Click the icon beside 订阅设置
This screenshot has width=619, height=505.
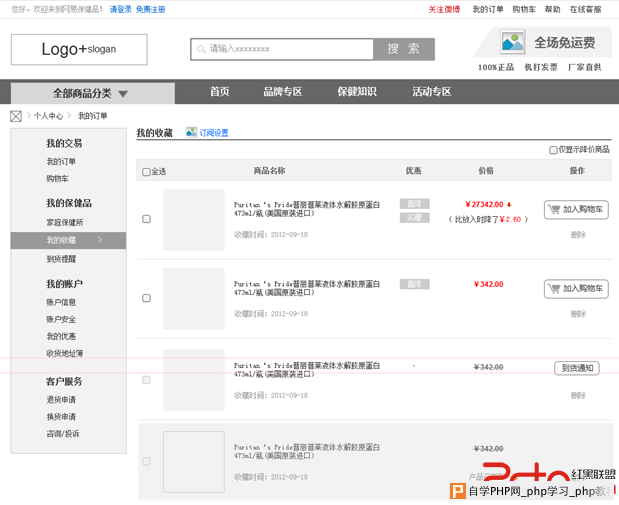pyautogui.click(x=191, y=132)
